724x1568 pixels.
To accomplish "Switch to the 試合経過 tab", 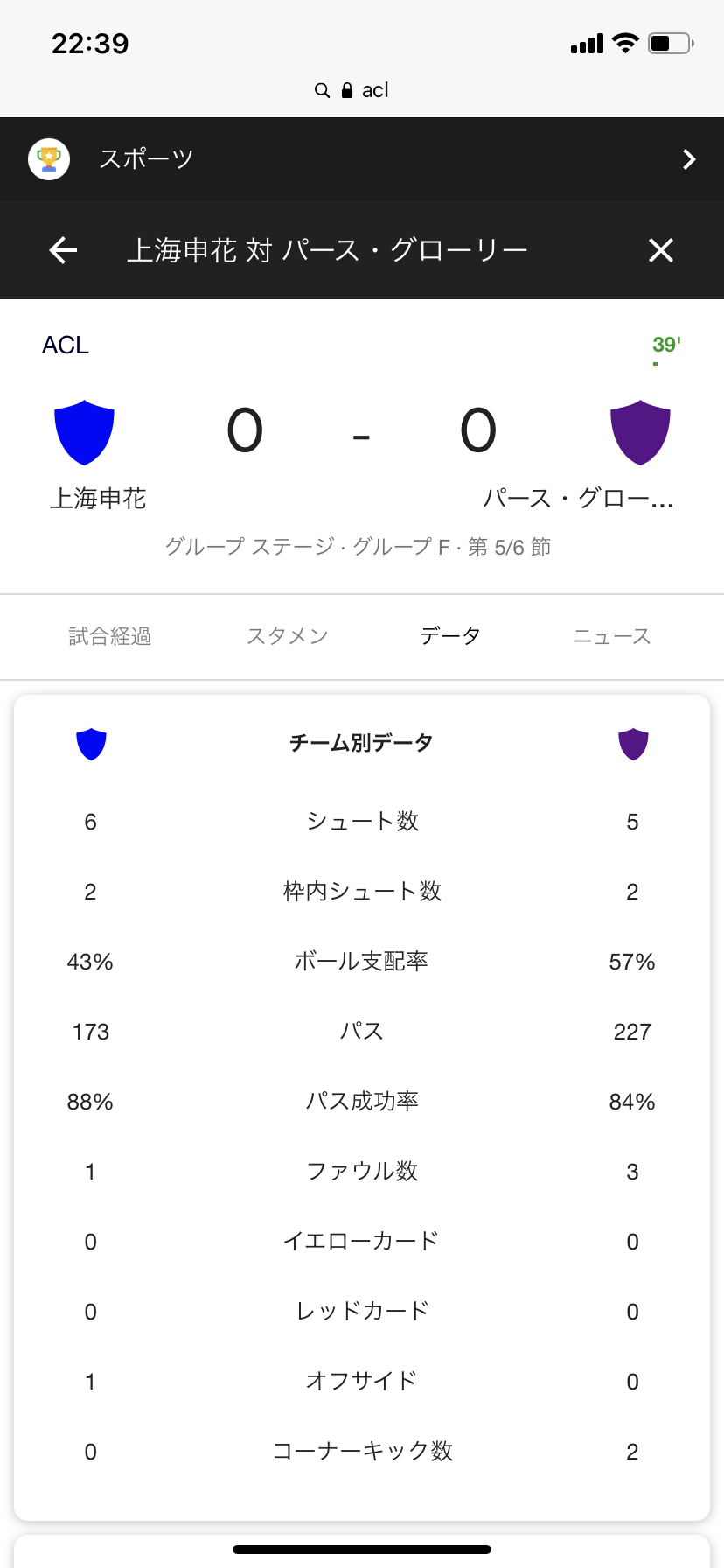I will [110, 636].
